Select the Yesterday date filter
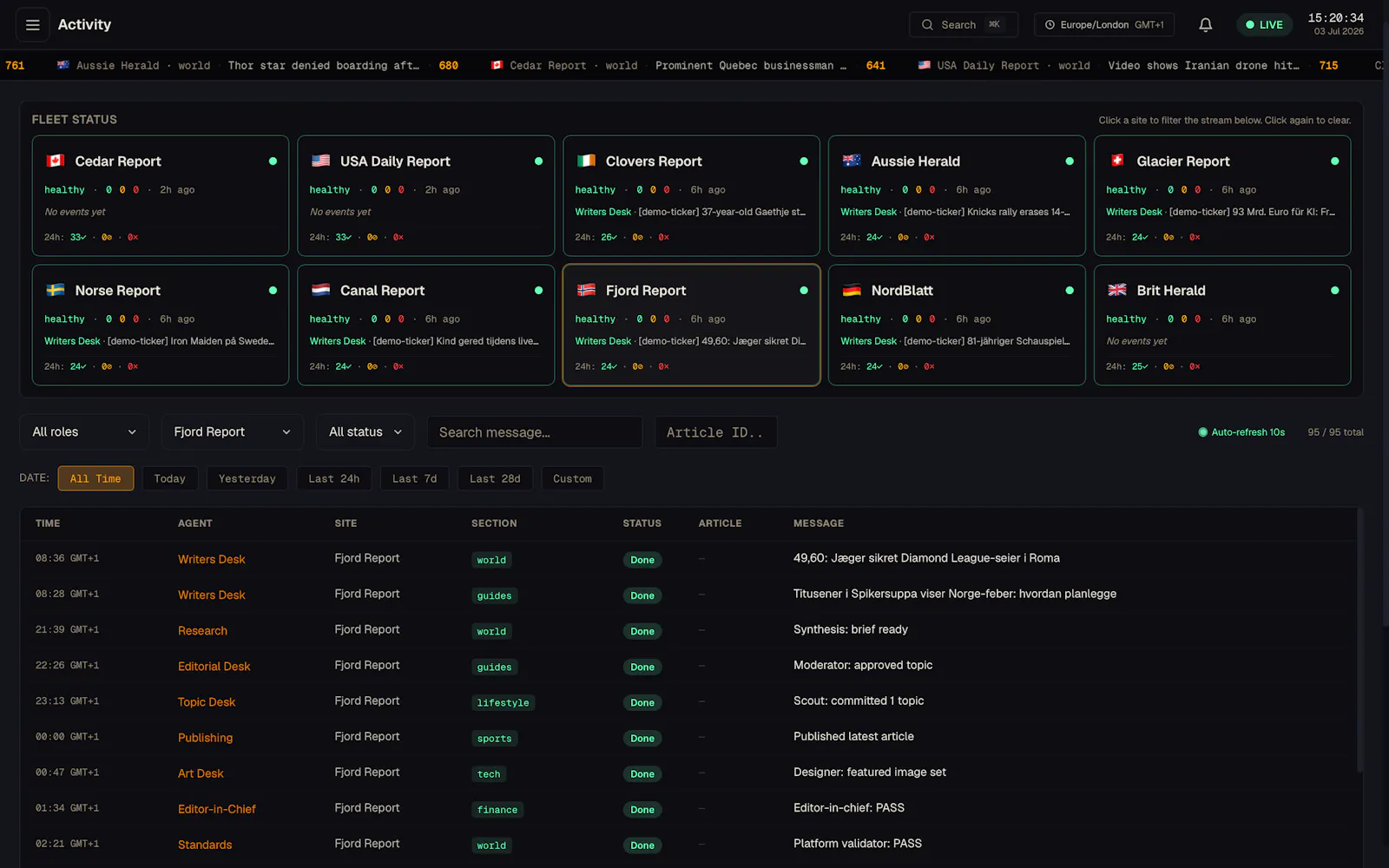Image resolution: width=1389 pixels, height=868 pixels. 247,478
